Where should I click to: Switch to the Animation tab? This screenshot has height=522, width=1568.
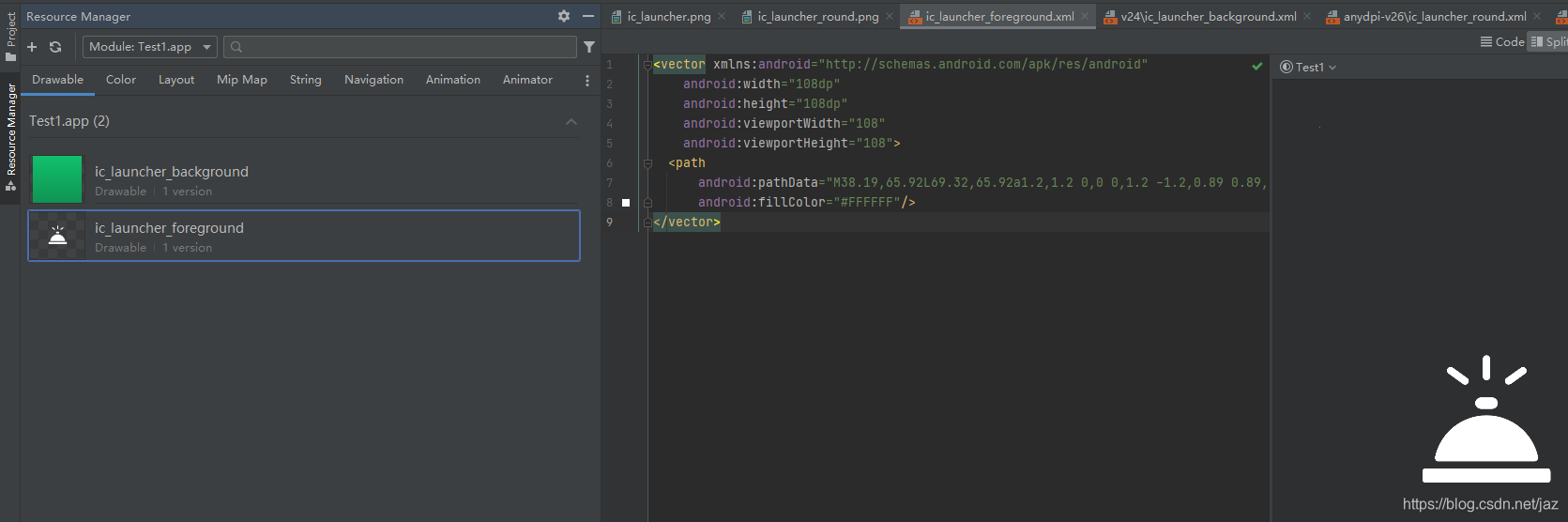(453, 80)
